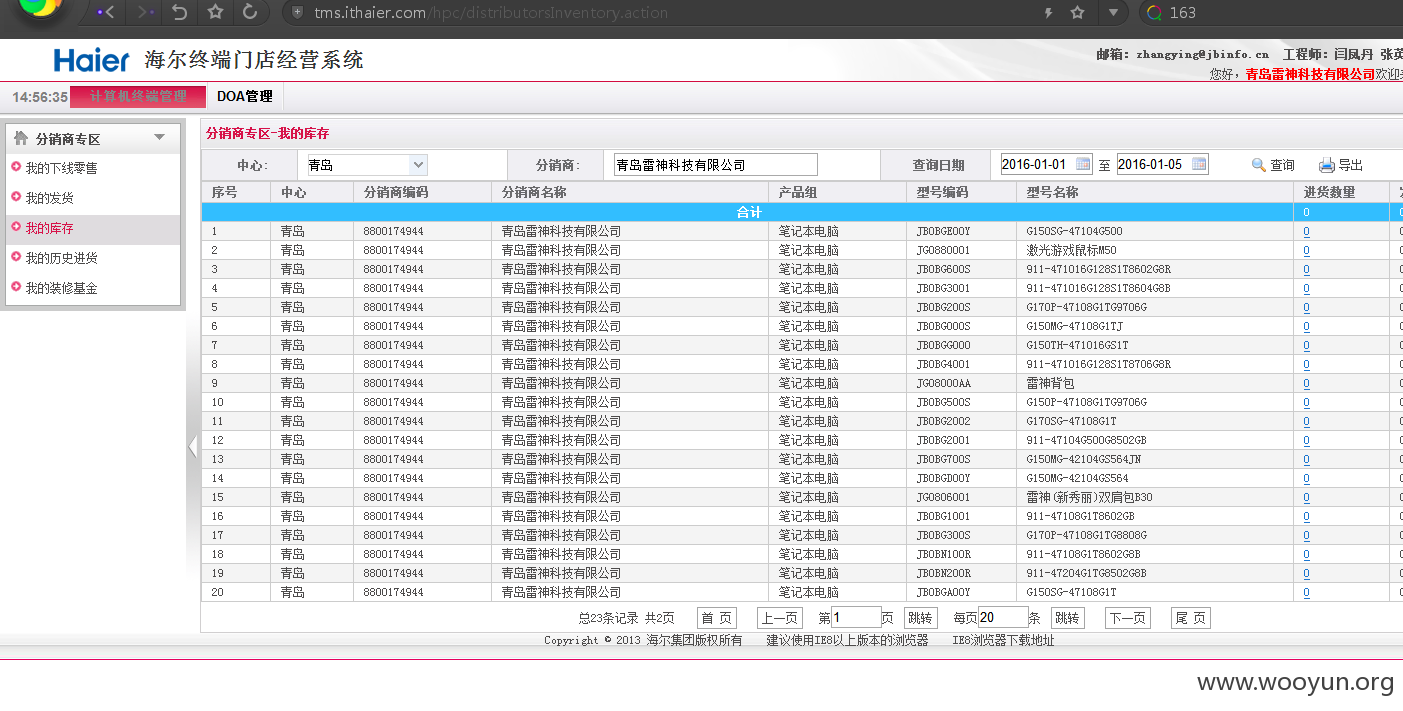Click the email zhangying@jbinfo.cn text
This screenshot has width=1403, height=711.
tap(1203, 55)
